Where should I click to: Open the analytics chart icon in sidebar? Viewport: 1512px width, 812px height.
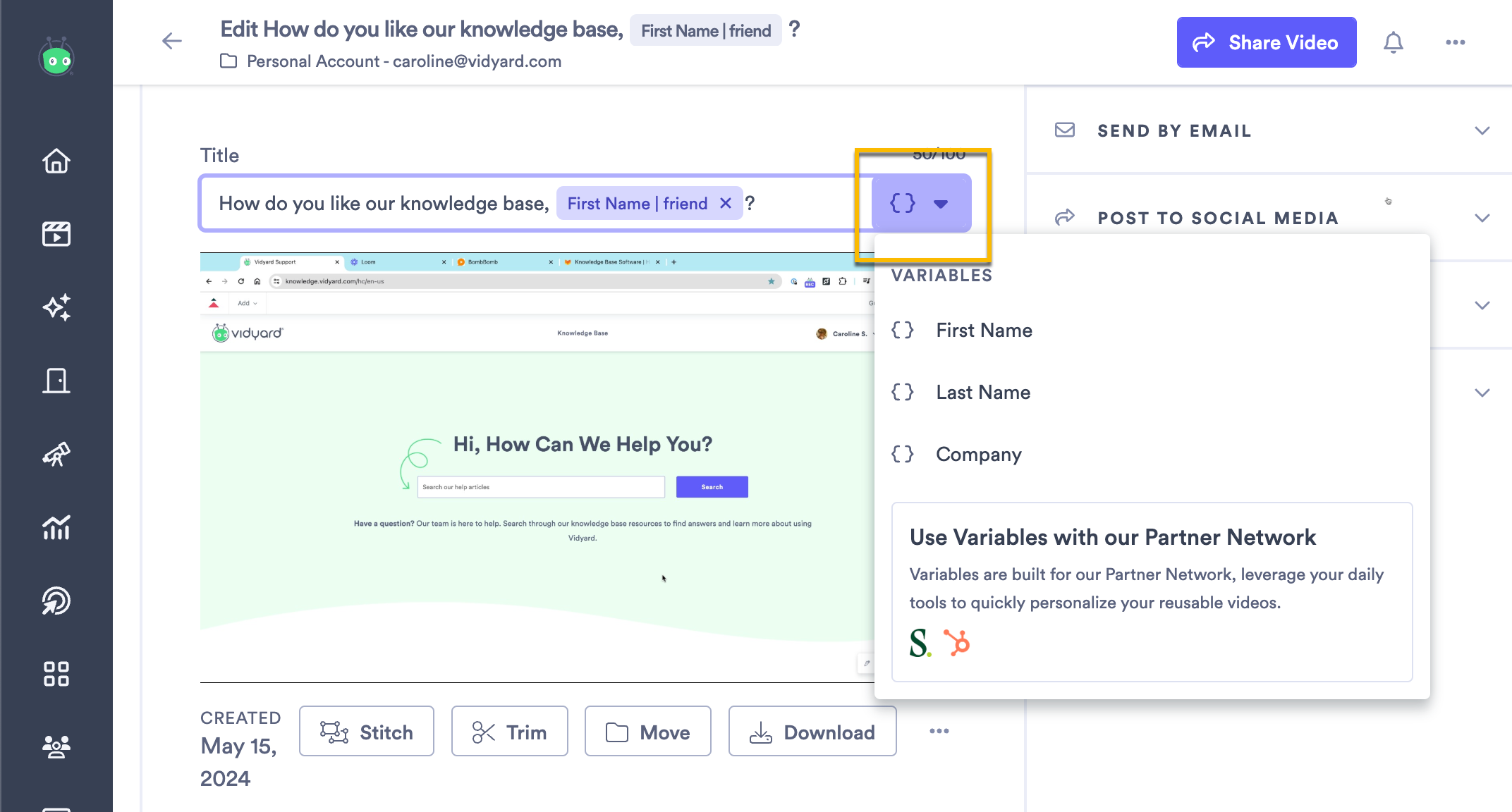click(x=56, y=527)
